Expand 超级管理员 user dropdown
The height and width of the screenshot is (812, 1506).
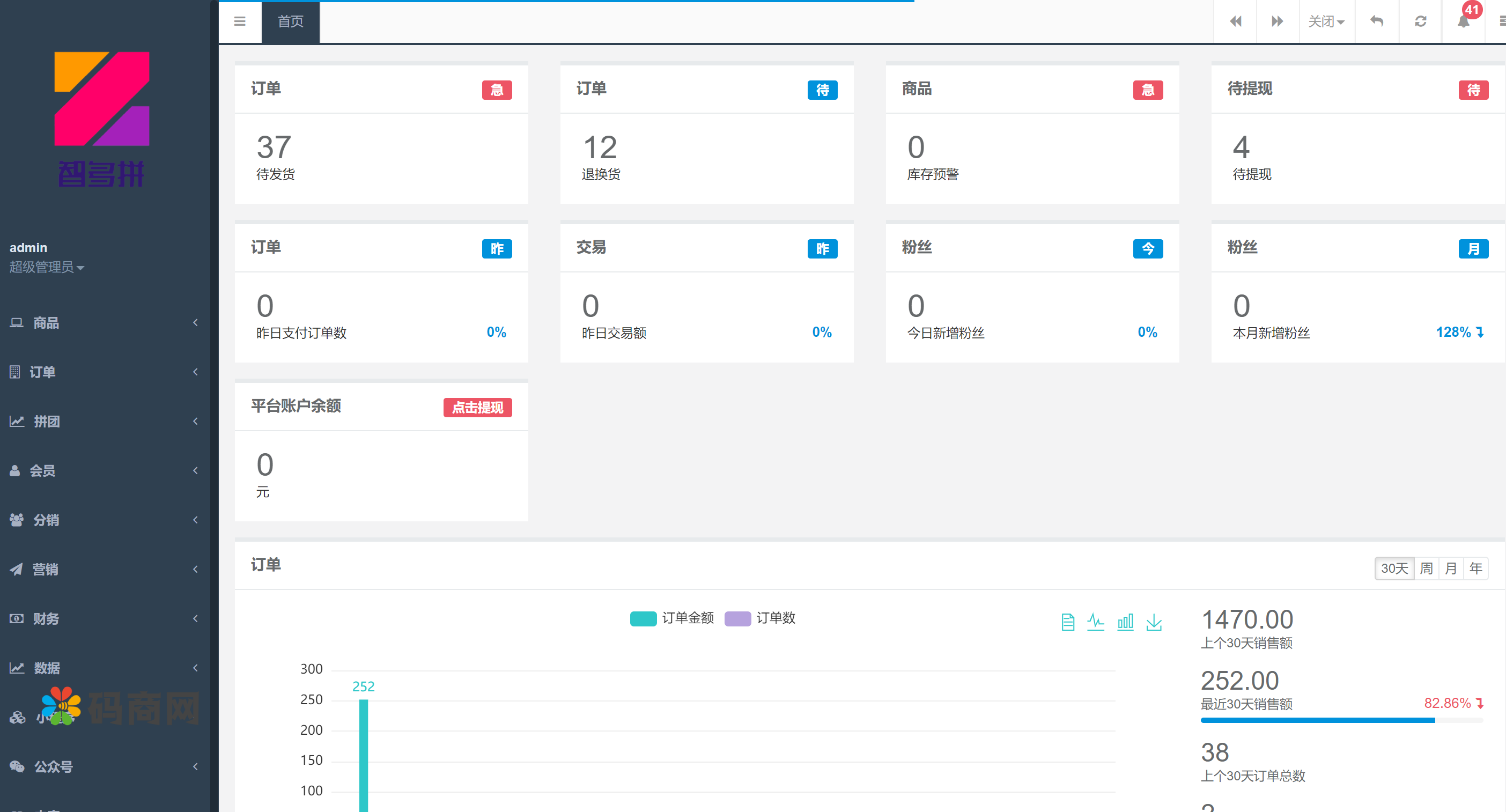47,267
